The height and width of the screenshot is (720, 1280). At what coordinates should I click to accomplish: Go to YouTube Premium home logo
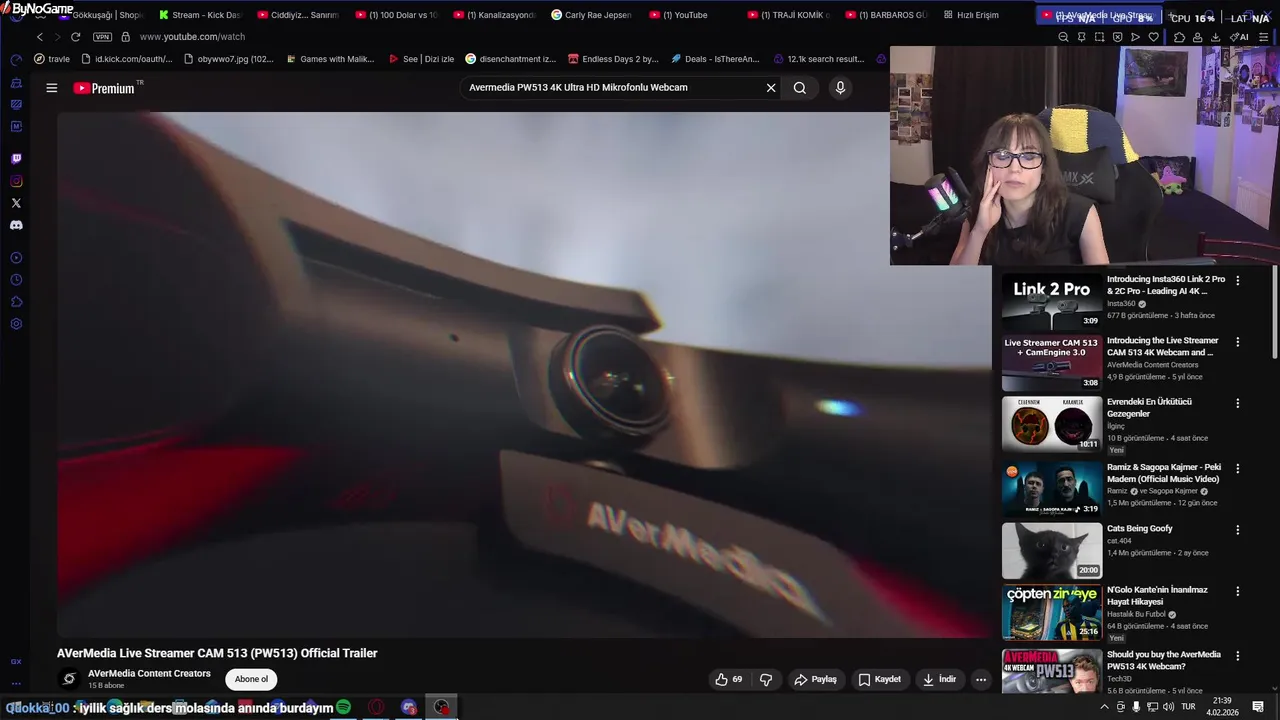click(104, 88)
